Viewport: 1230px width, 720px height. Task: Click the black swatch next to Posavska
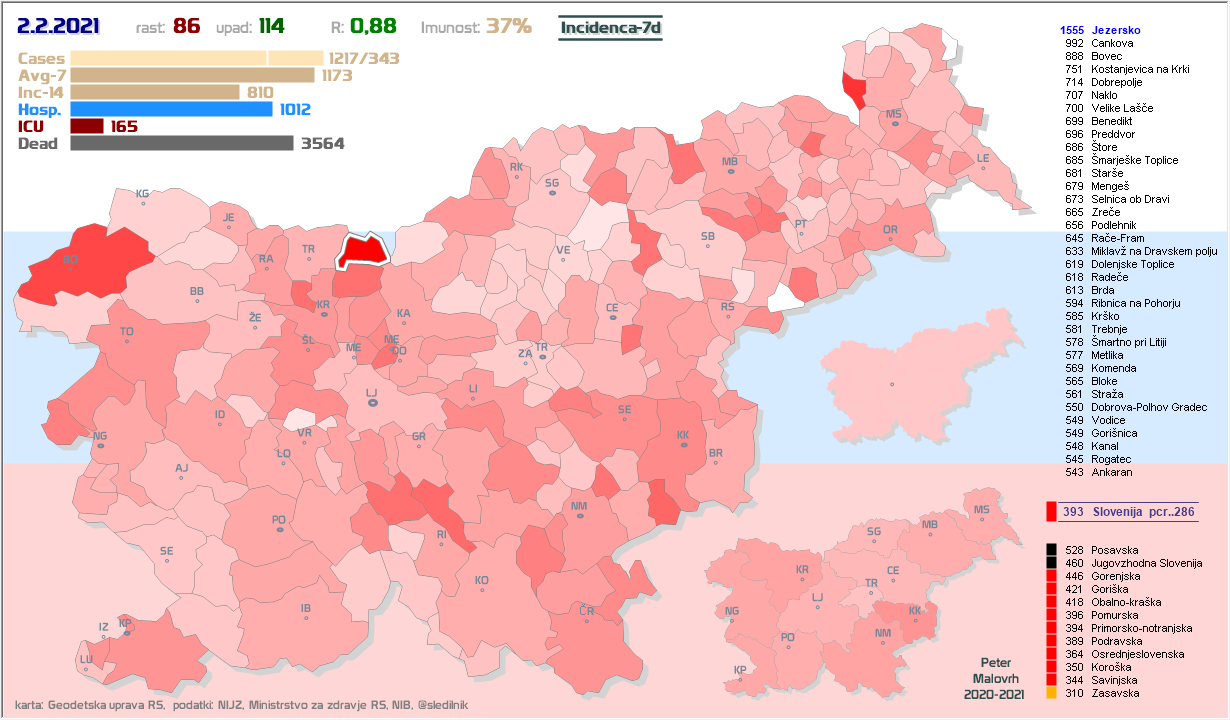point(1051,550)
